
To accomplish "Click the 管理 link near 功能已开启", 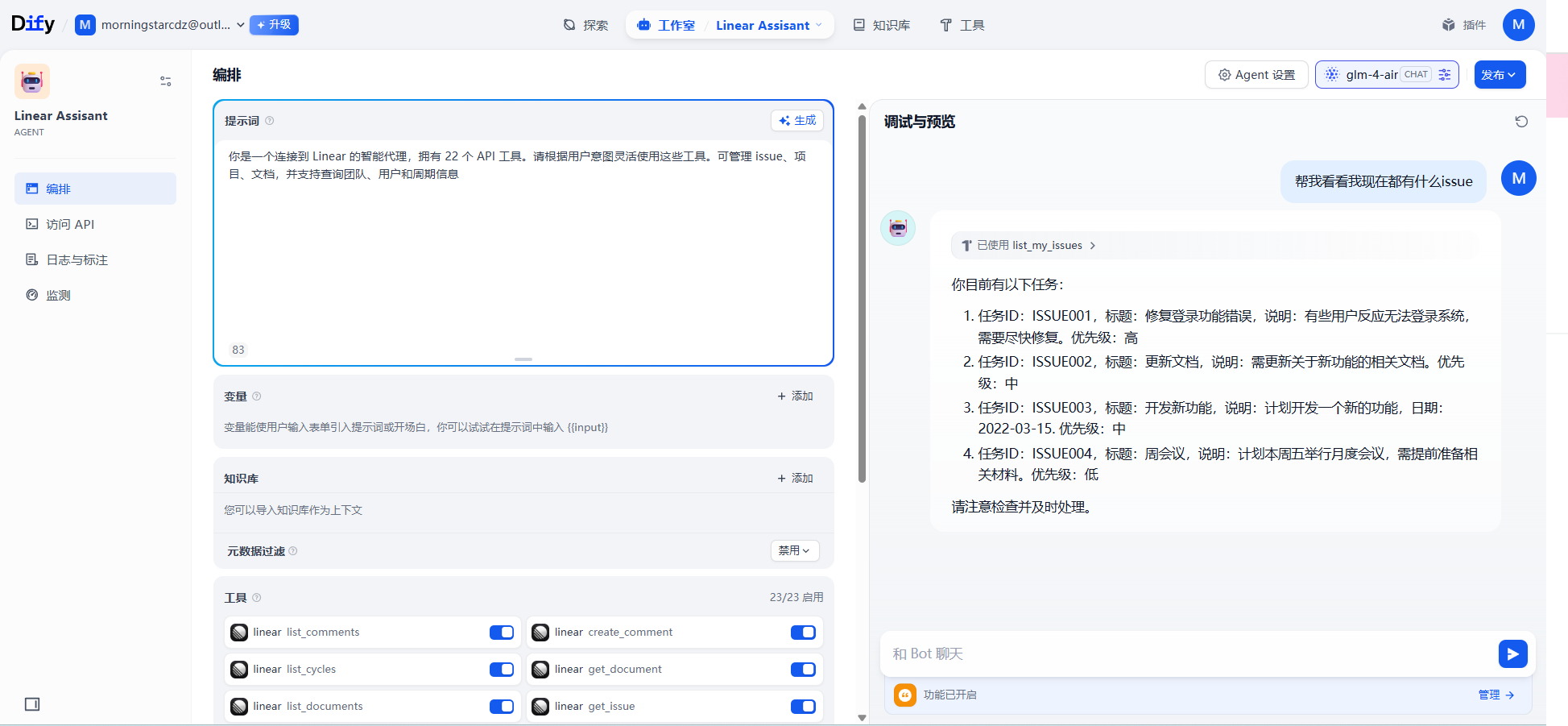I will pos(1490,695).
